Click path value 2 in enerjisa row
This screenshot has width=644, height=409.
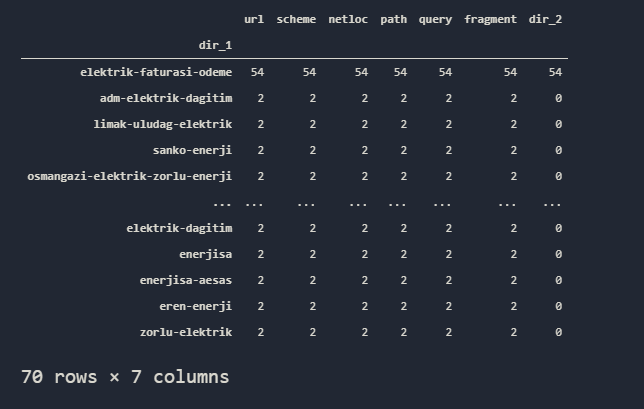coord(403,254)
